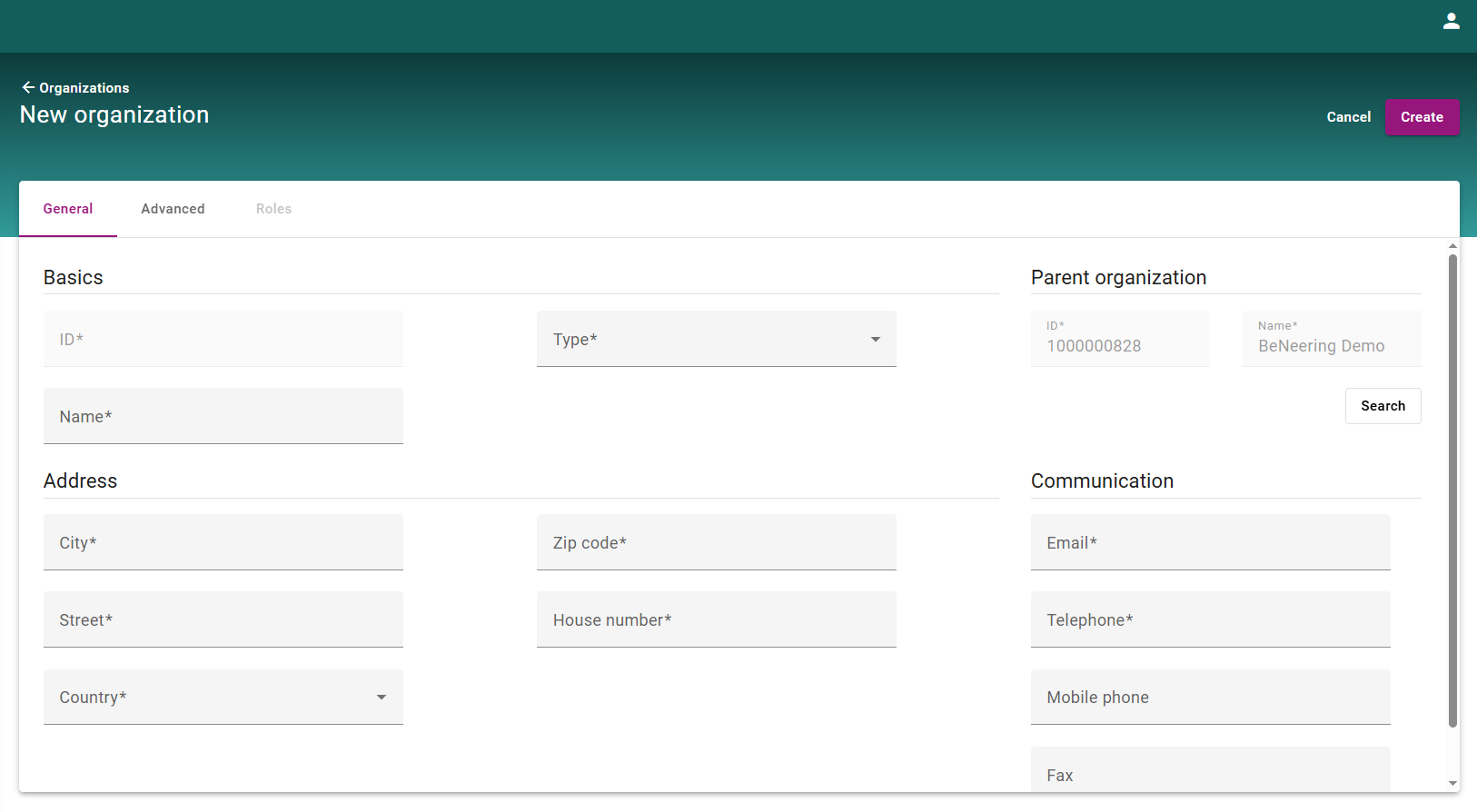1477x812 pixels.
Task: Click the House number field
Action: tap(716, 620)
